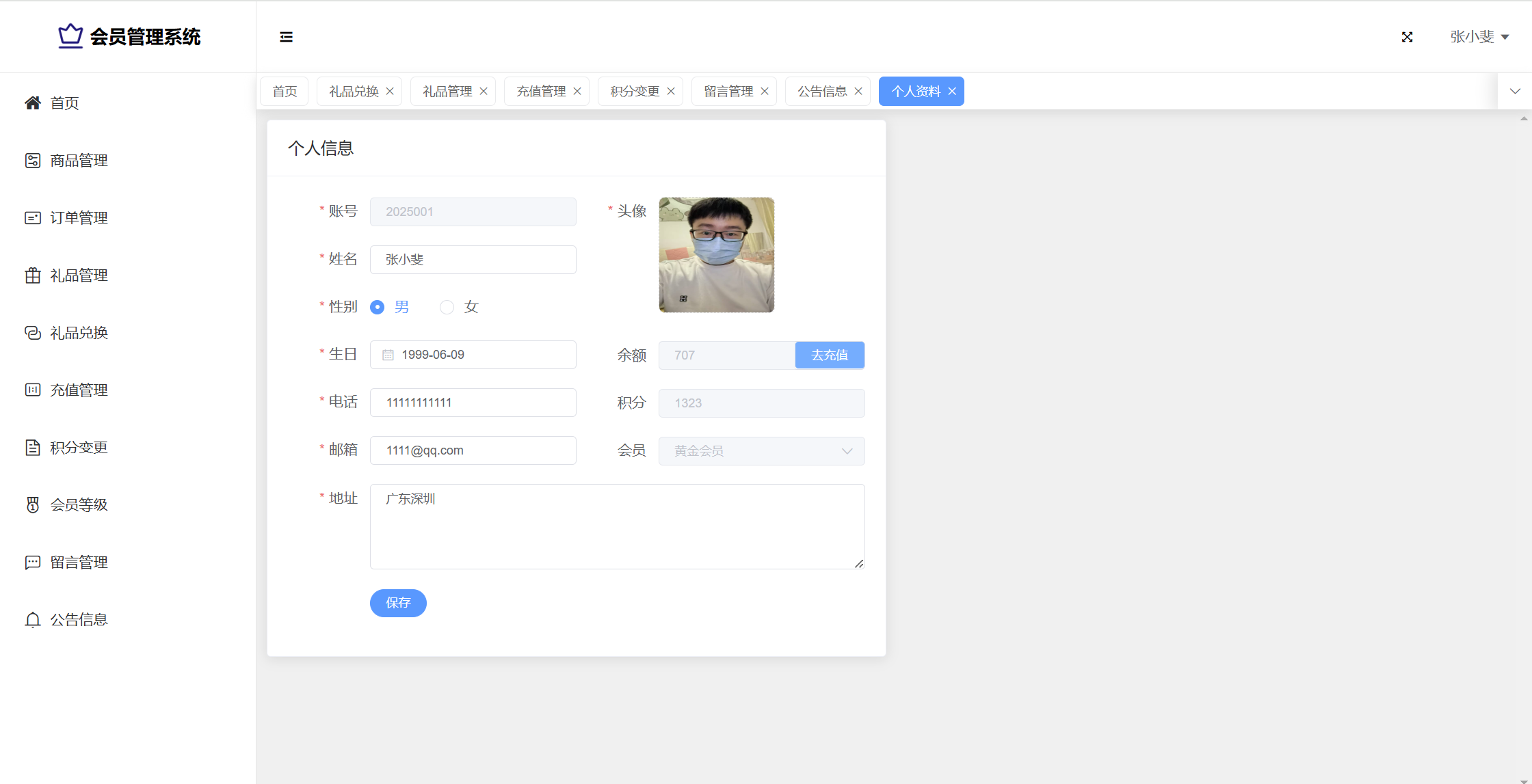Click the calendar icon in 生日 field
1532x784 pixels.
388,355
